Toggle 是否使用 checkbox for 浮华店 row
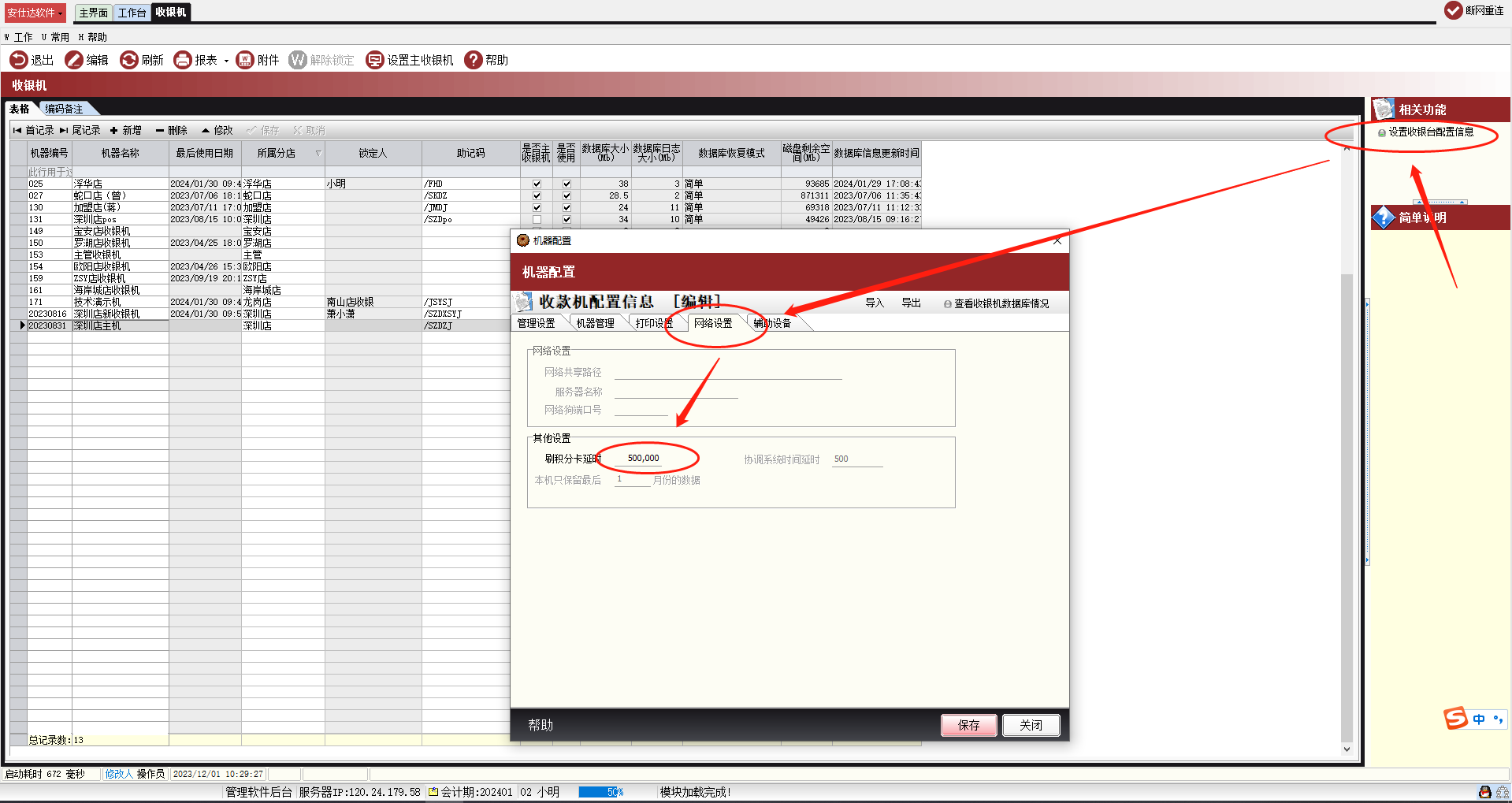The image size is (1512, 803). (x=567, y=184)
